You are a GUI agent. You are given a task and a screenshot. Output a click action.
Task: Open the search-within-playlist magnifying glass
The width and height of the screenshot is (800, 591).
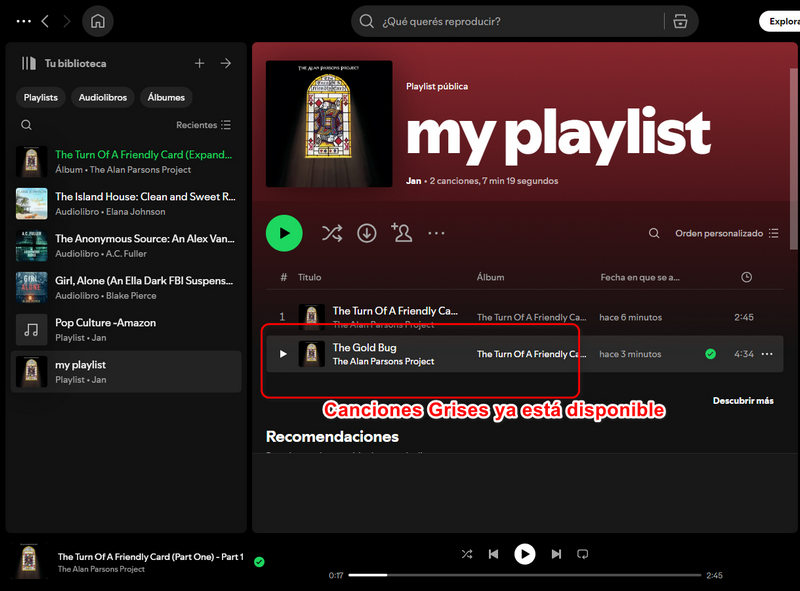point(653,232)
